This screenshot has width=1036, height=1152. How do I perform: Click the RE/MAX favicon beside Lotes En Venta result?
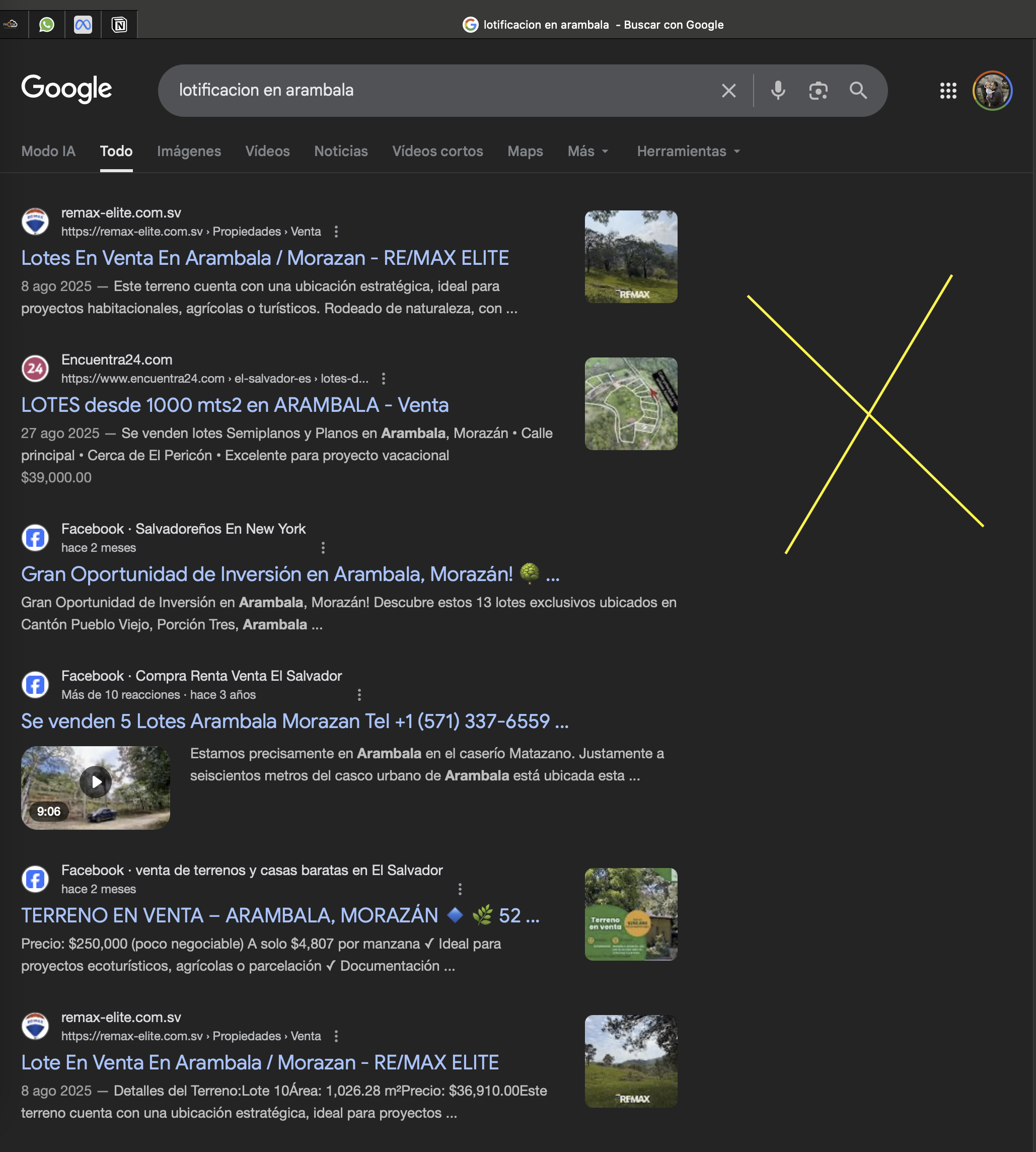tap(35, 222)
